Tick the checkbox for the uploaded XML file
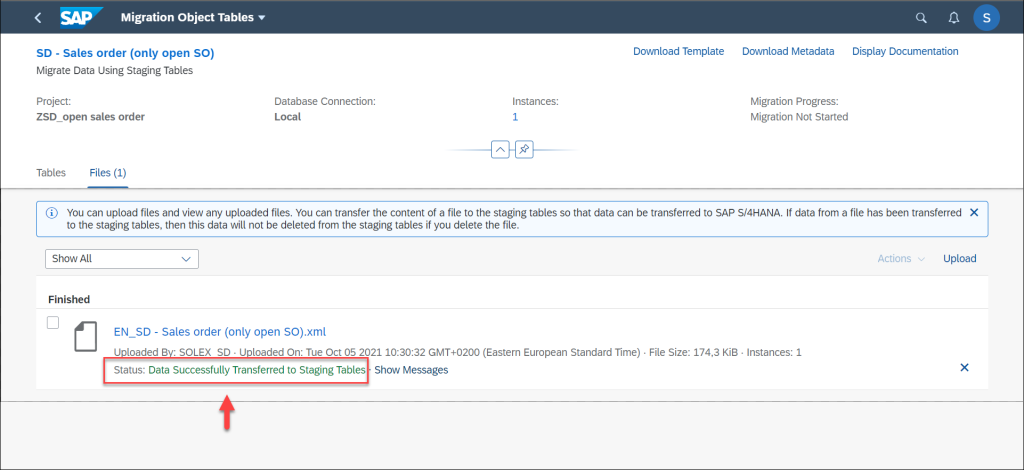The height and width of the screenshot is (470, 1024). click(x=54, y=322)
